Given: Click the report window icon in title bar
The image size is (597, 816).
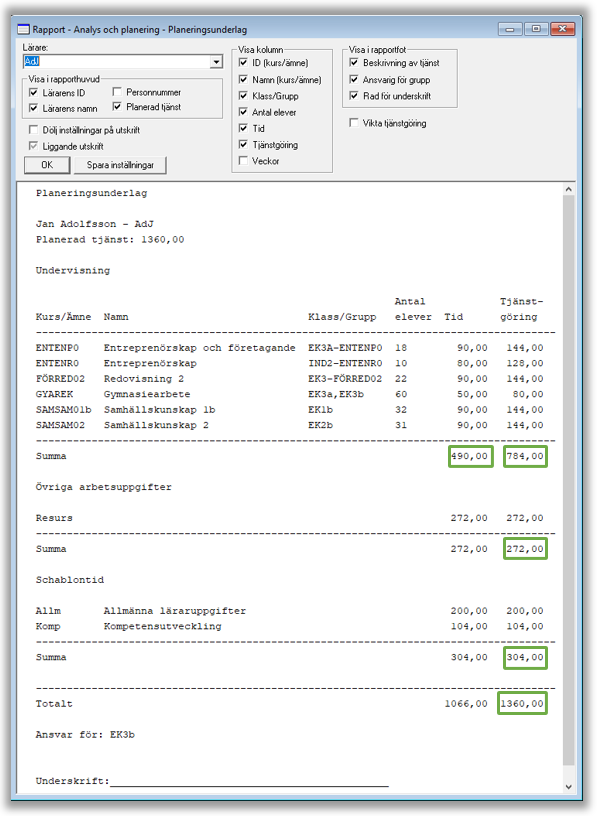Looking at the screenshot, I should point(23,29).
